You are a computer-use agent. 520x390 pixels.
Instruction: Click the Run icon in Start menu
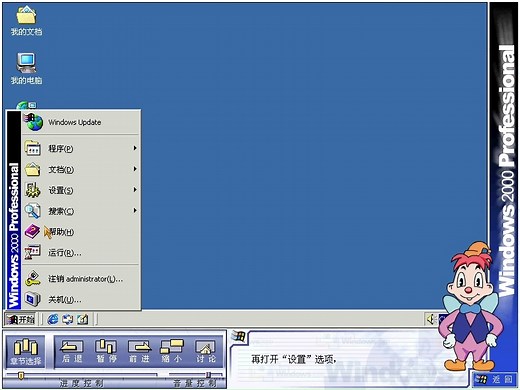[x=33, y=252]
